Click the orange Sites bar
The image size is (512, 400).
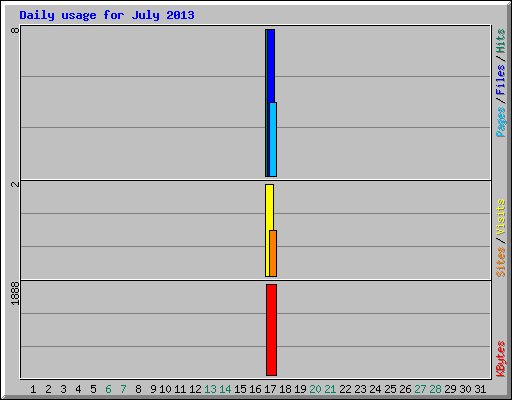point(273,253)
